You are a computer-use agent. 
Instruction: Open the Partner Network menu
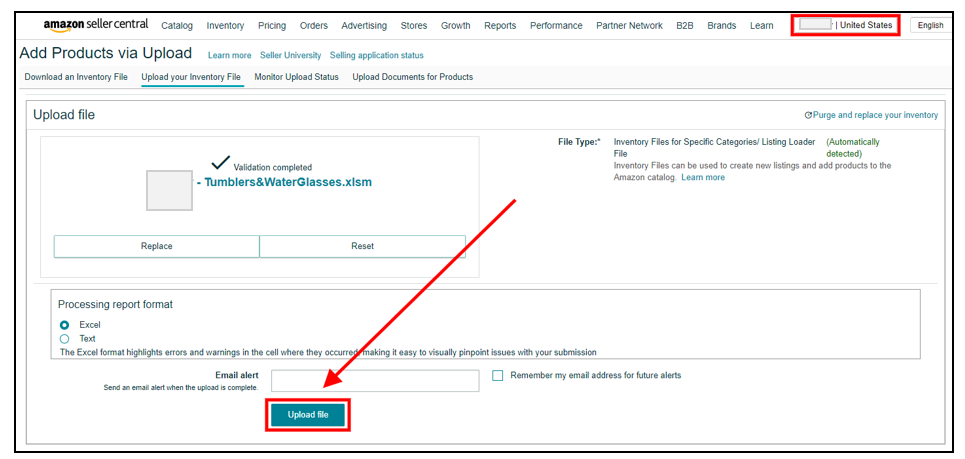(630, 25)
